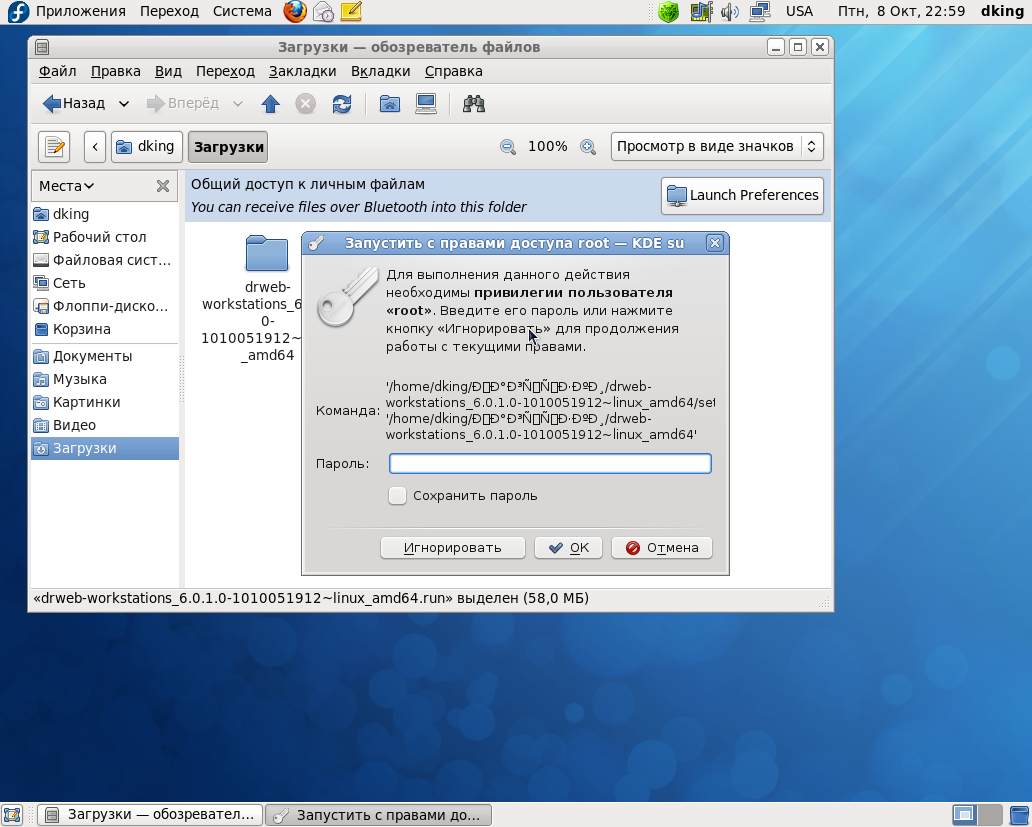
Task: Cancel the root dialog with Отмена
Action: coord(661,548)
